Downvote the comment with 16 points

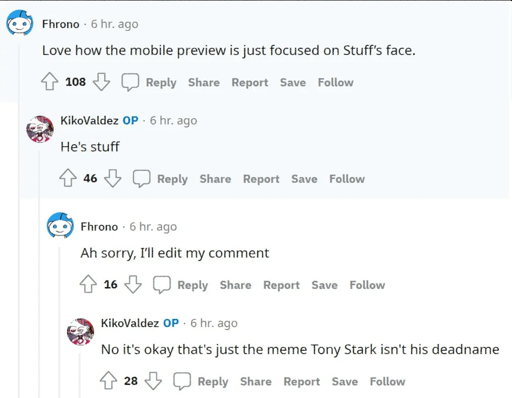pyautogui.click(x=133, y=284)
